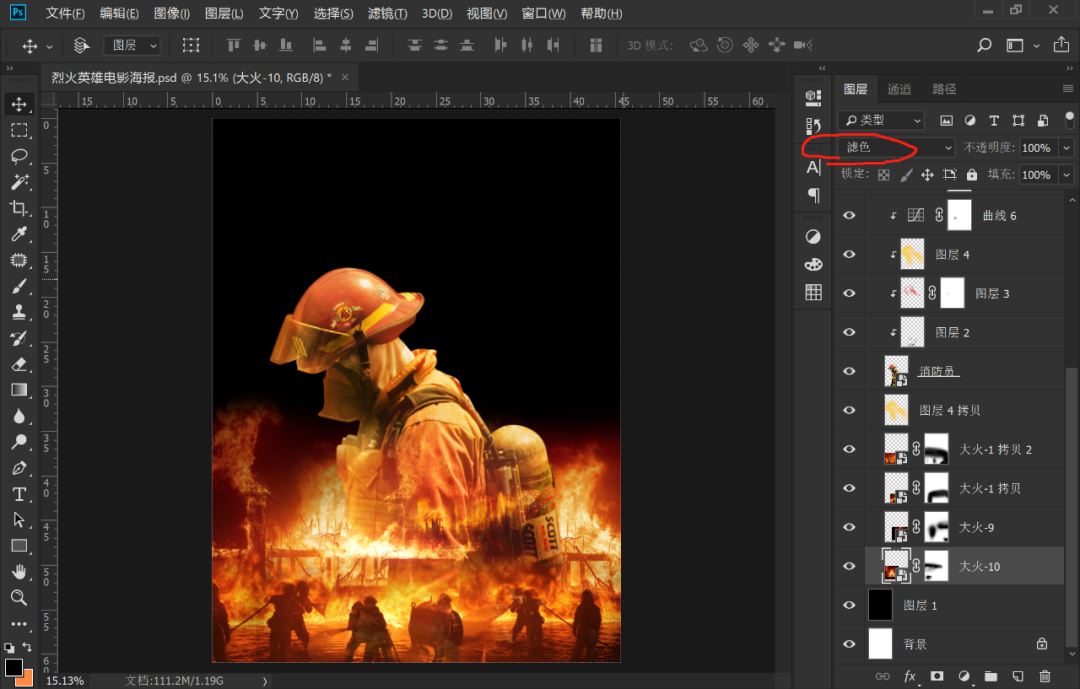Hide the 图层 4 layer

849,254
